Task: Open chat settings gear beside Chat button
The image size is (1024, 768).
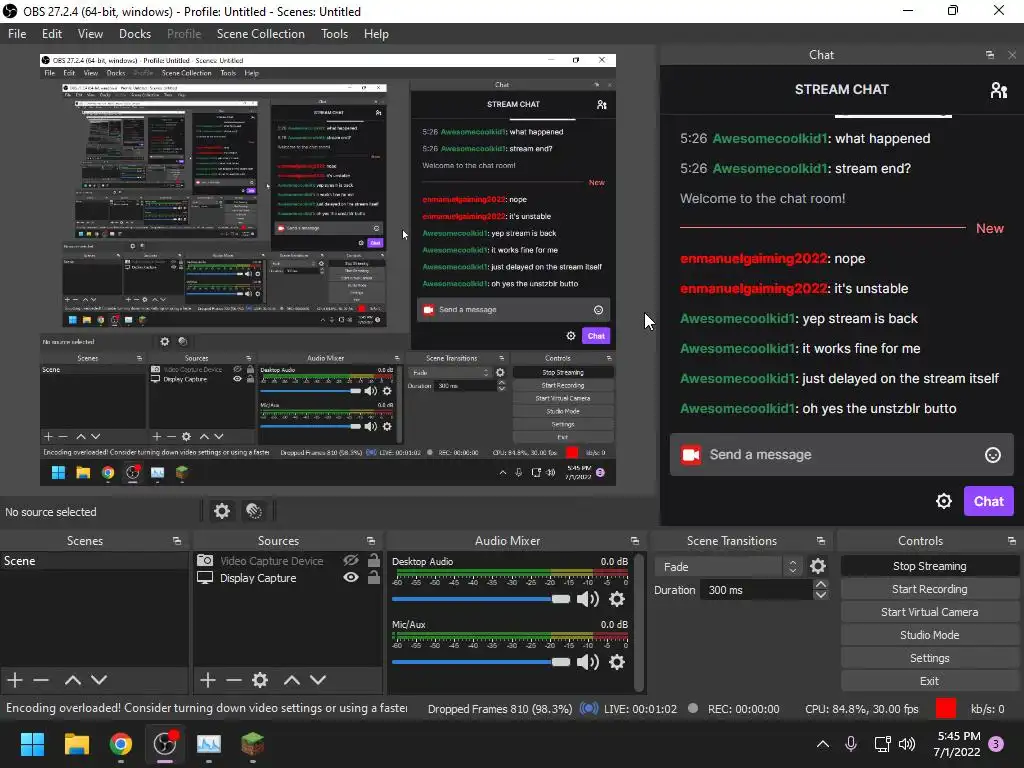Action: (944, 501)
